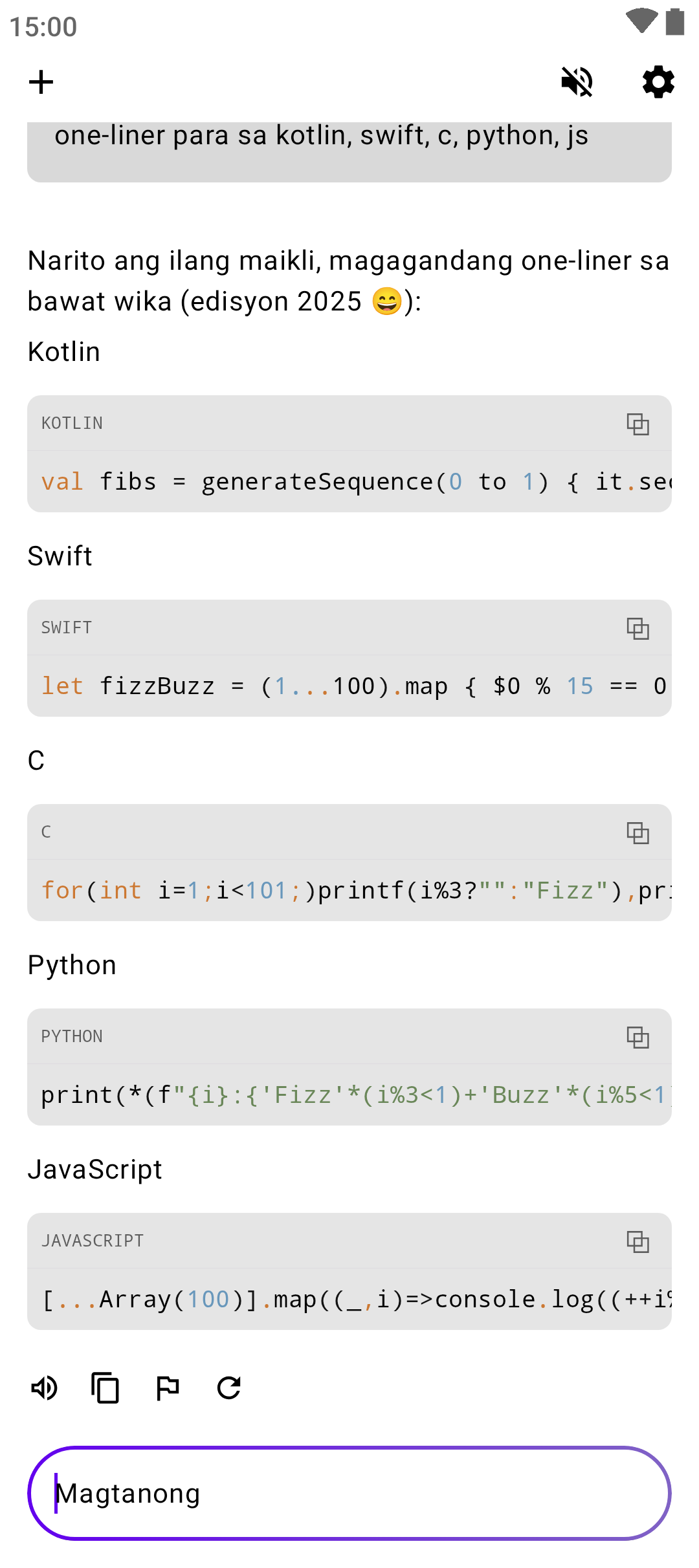
Task: Tap the user message bubble at top
Action: tap(349, 149)
